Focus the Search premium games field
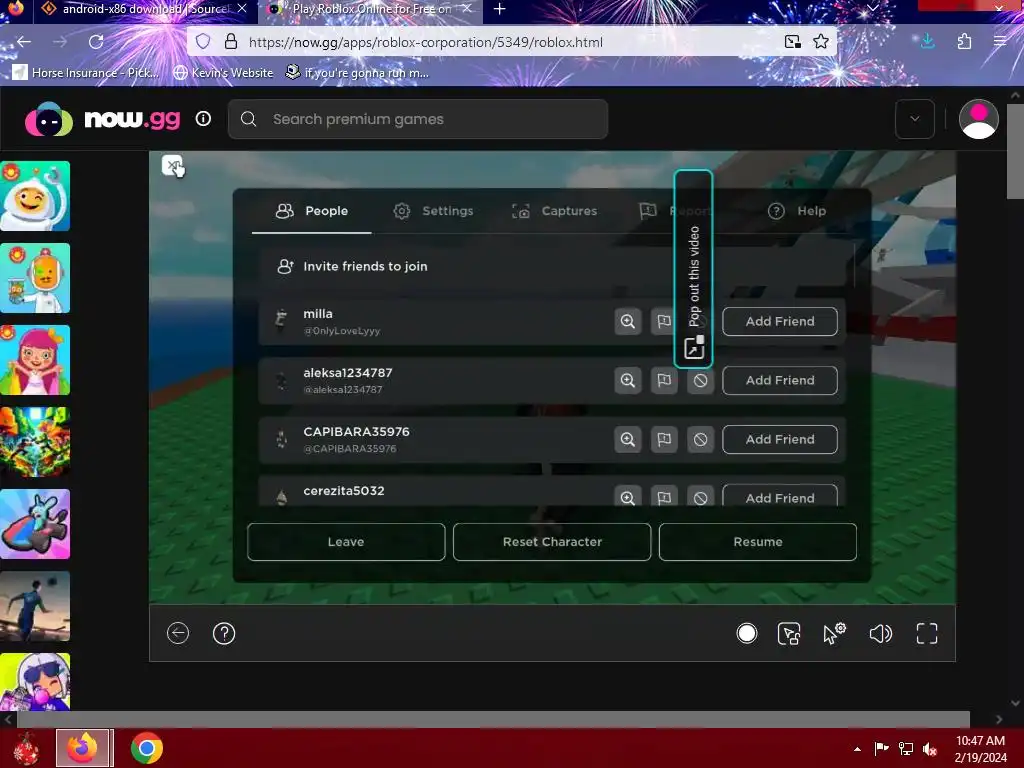 (x=418, y=119)
